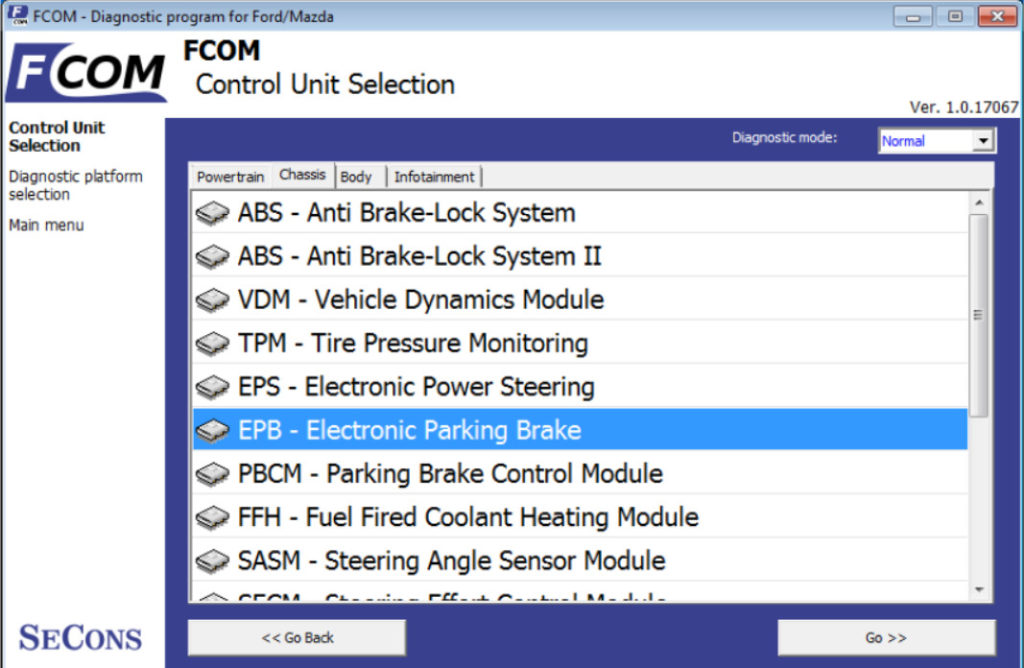Select the PBCM - Parking Brake Control Module icon
The height and width of the screenshot is (668, 1024).
tap(212, 473)
